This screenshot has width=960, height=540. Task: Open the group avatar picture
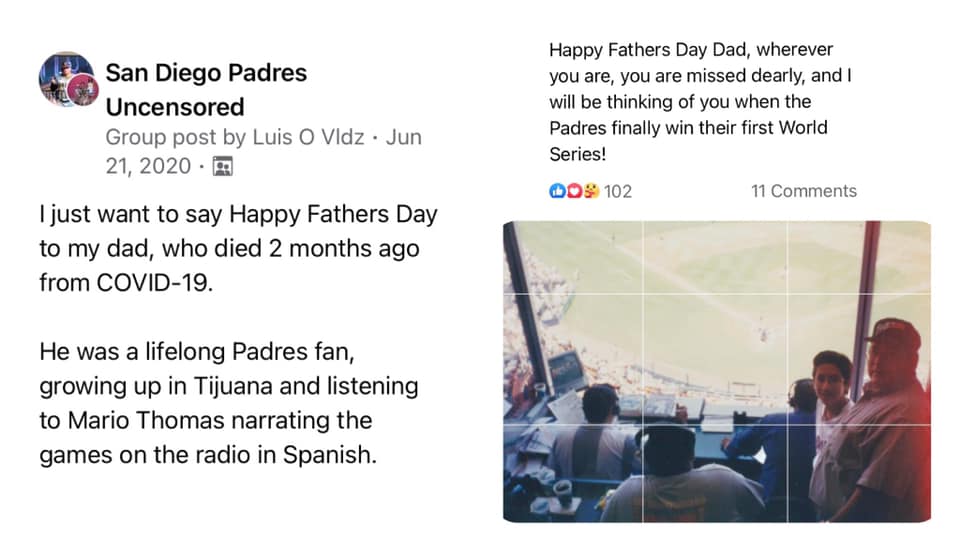click(68, 79)
